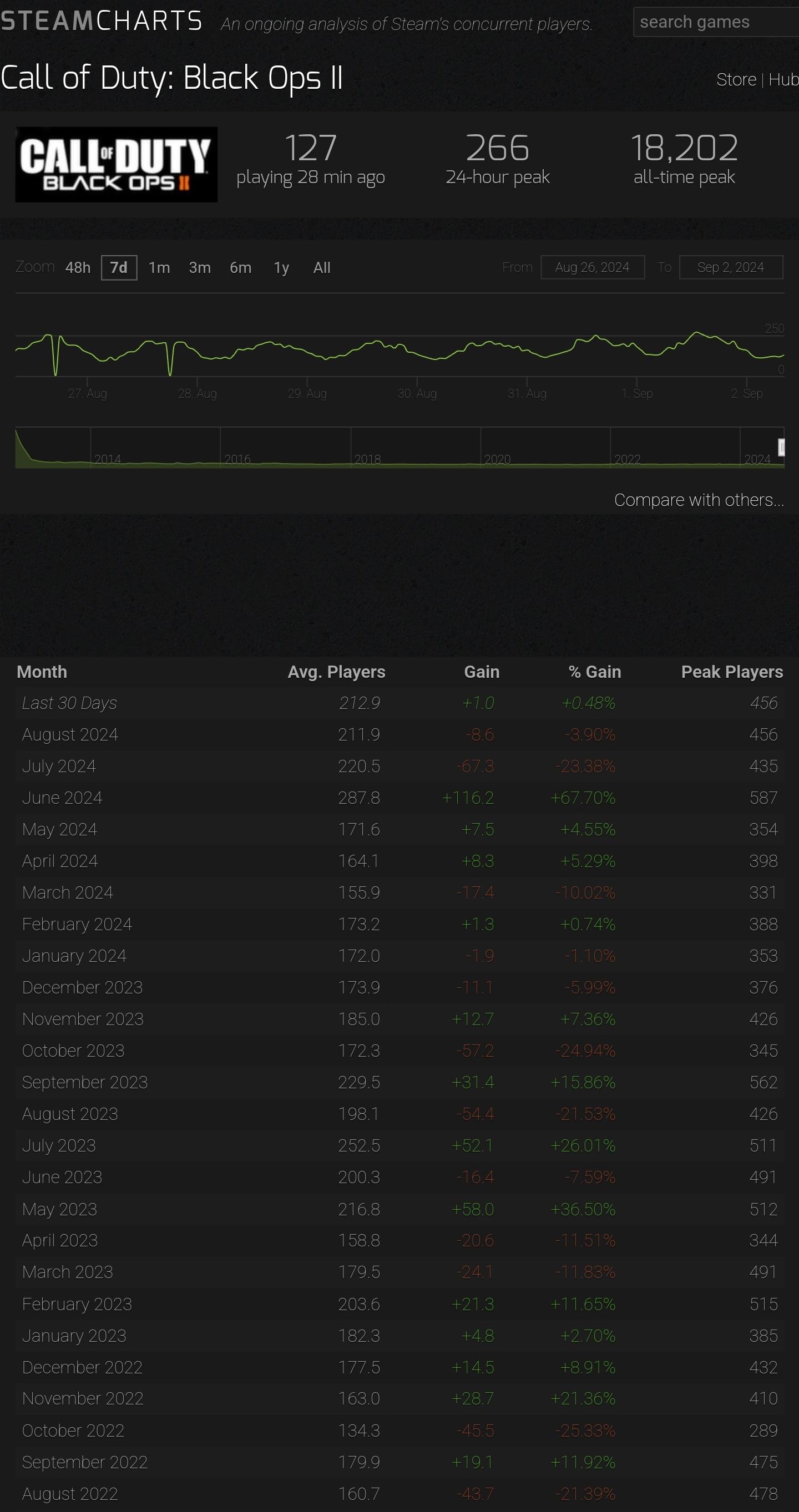Select the September 2022 row label
Image resolution: width=799 pixels, height=1512 pixels.
coord(84,1462)
